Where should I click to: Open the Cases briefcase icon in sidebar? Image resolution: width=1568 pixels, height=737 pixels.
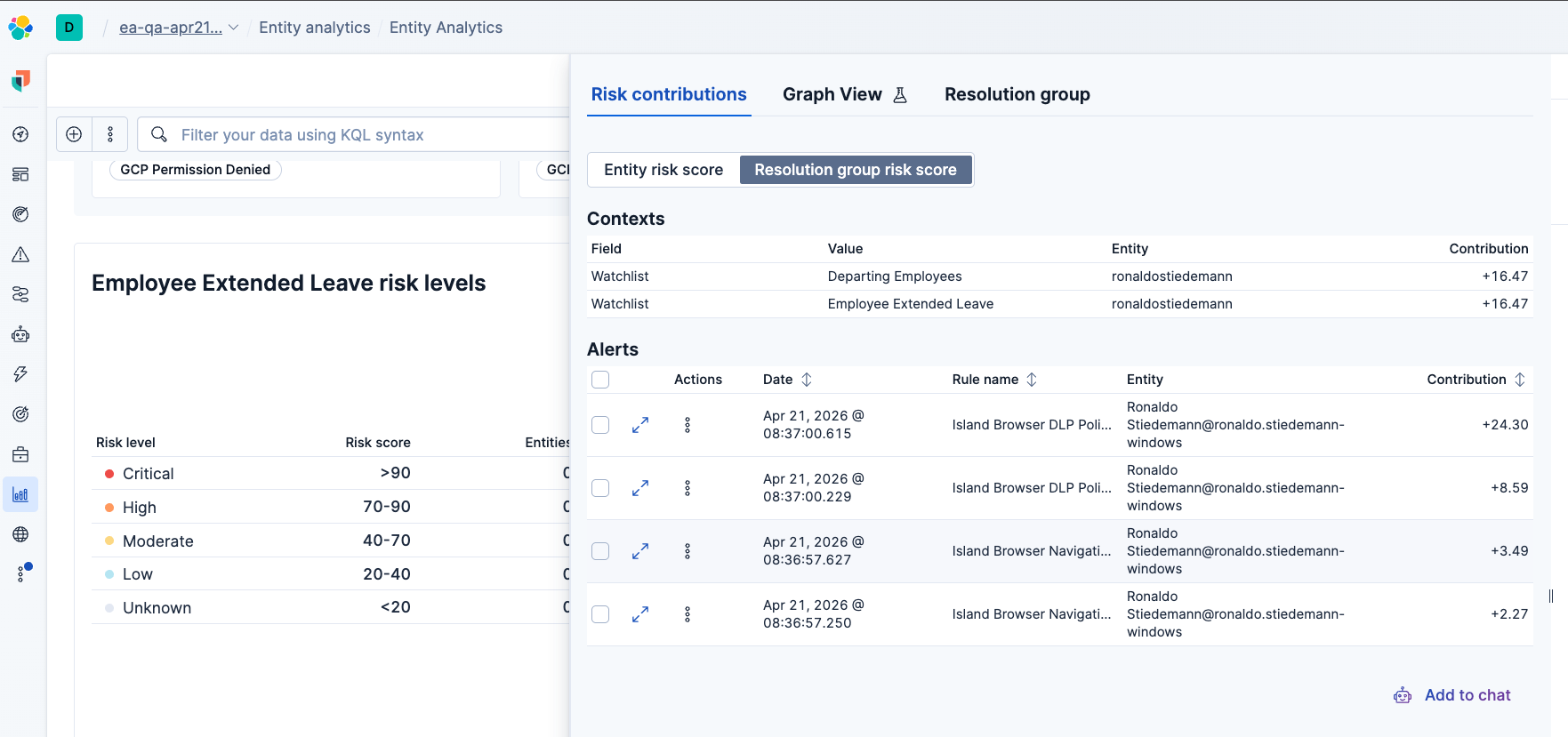[x=20, y=454]
